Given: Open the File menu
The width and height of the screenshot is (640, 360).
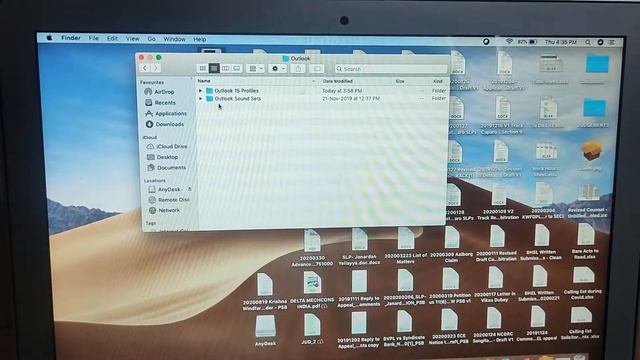Looking at the screenshot, I should point(94,38).
